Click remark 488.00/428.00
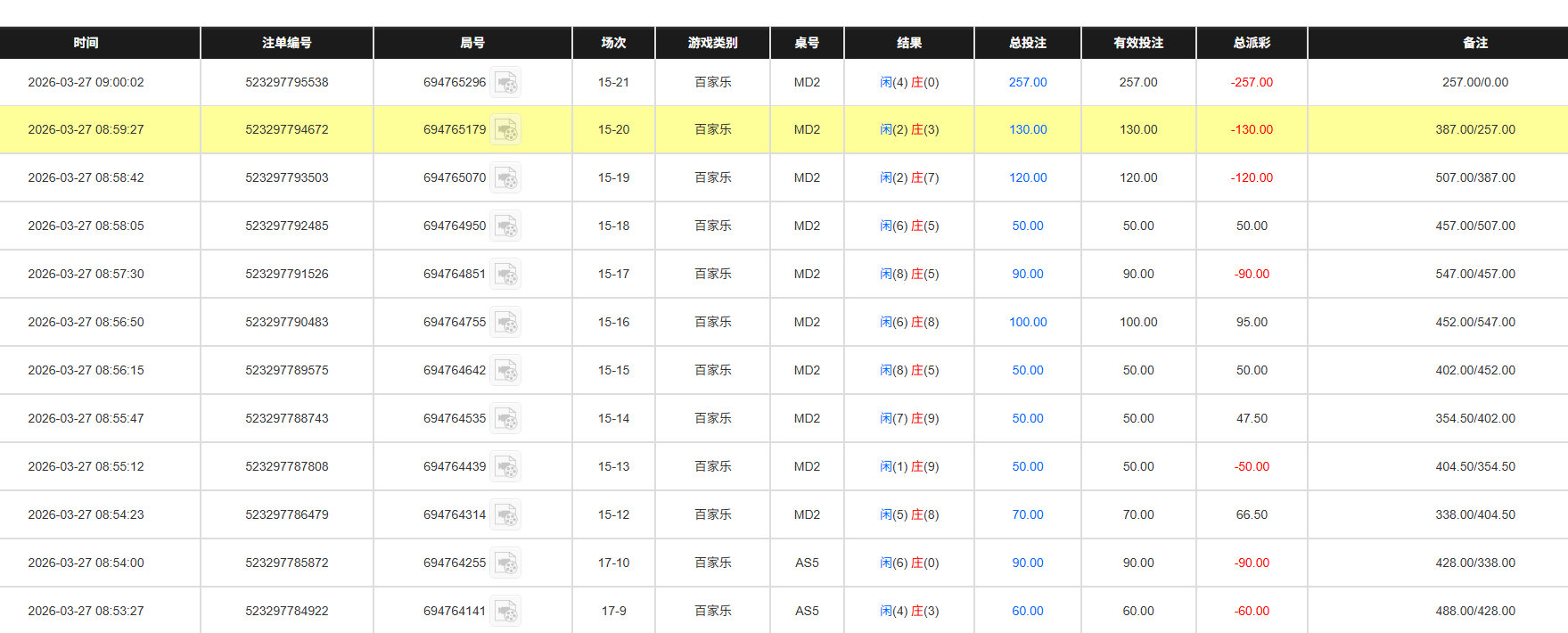1568x633 pixels. (1475, 611)
